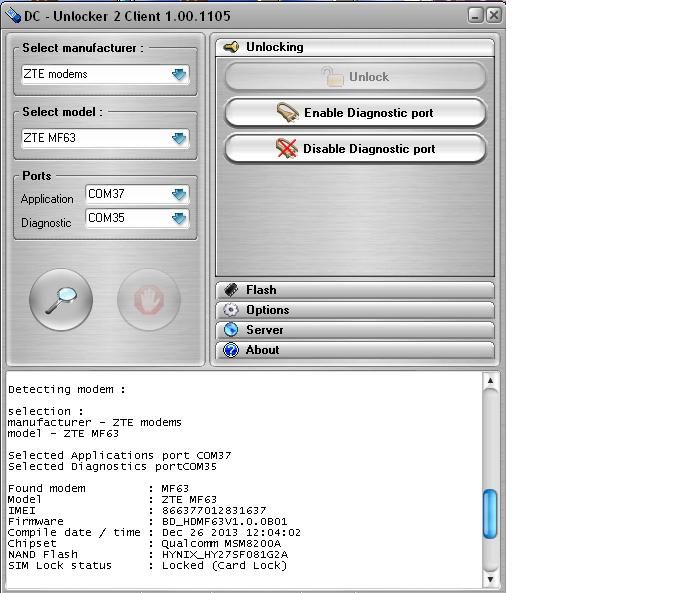The height and width of the screenshot is (593, 683).
Task: Expand the Application port COM37 dropdown
Action: coord(179,194)
